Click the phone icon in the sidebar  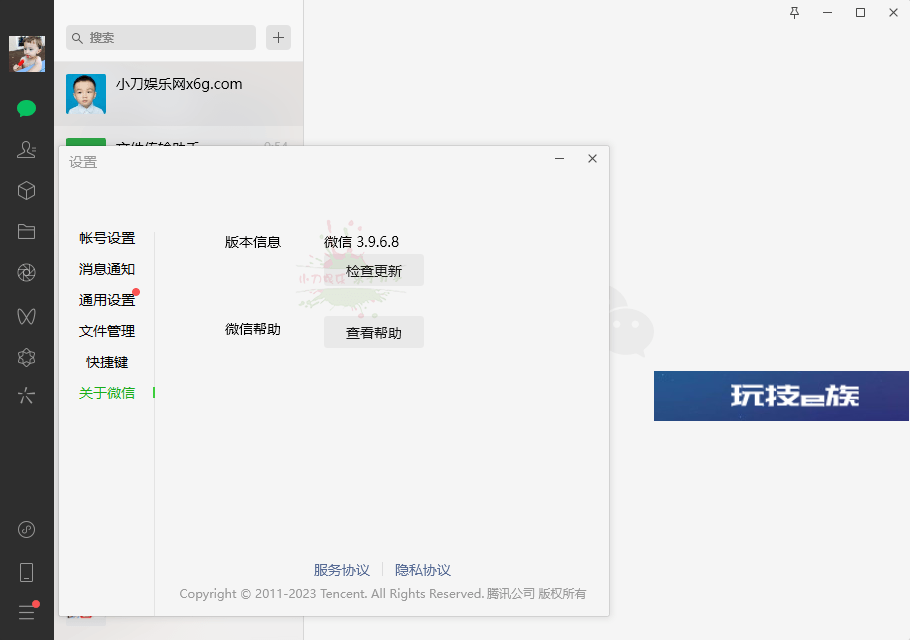(27, 573)
